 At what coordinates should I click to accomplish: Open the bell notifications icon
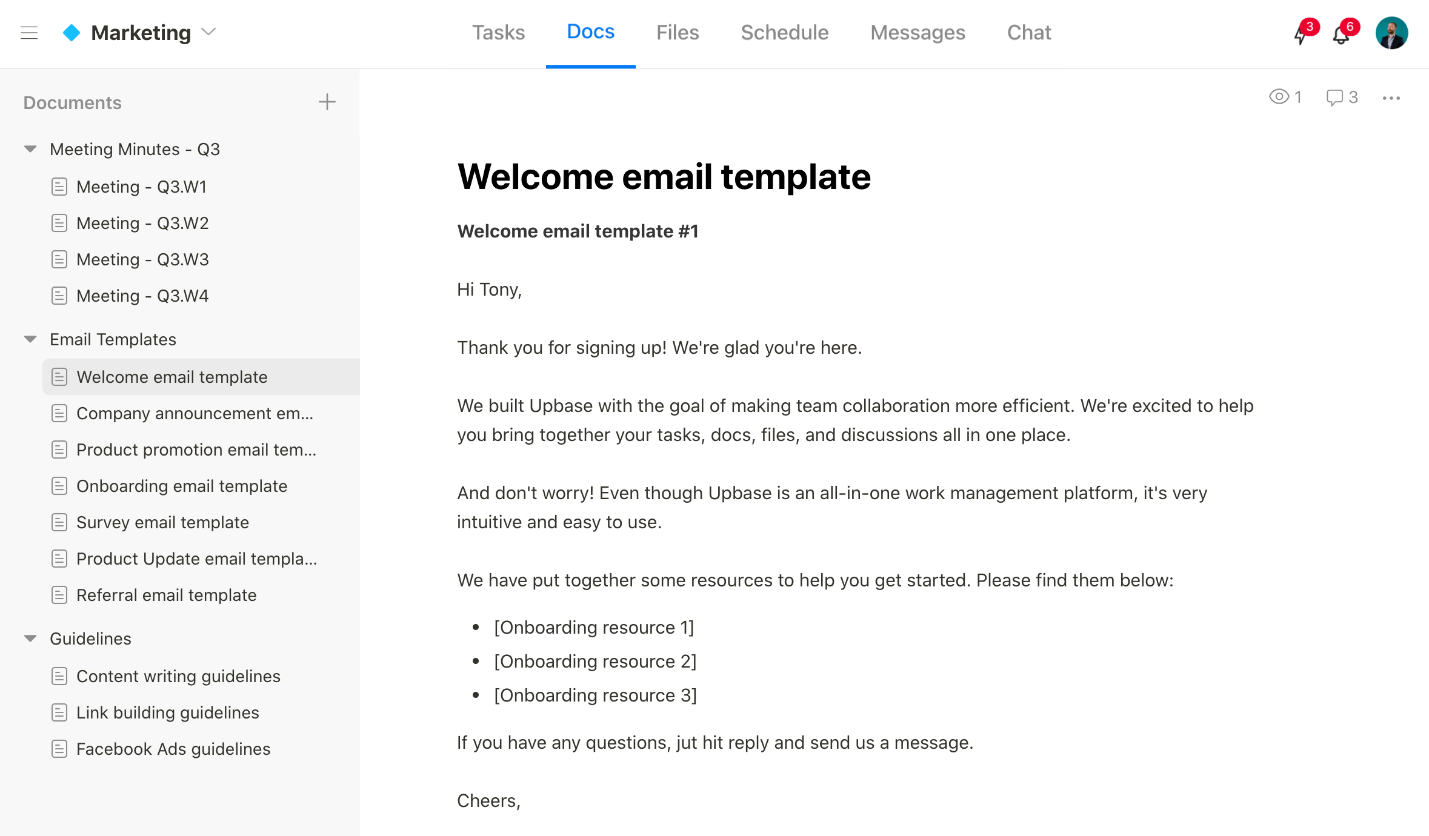click(1341, 35)
